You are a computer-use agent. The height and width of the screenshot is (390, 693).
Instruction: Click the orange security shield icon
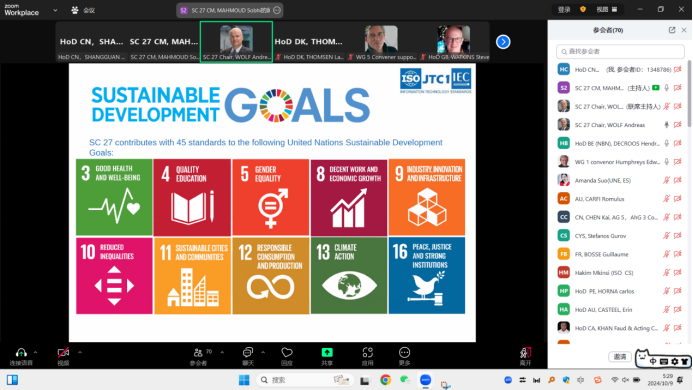[x=583, y=9]
